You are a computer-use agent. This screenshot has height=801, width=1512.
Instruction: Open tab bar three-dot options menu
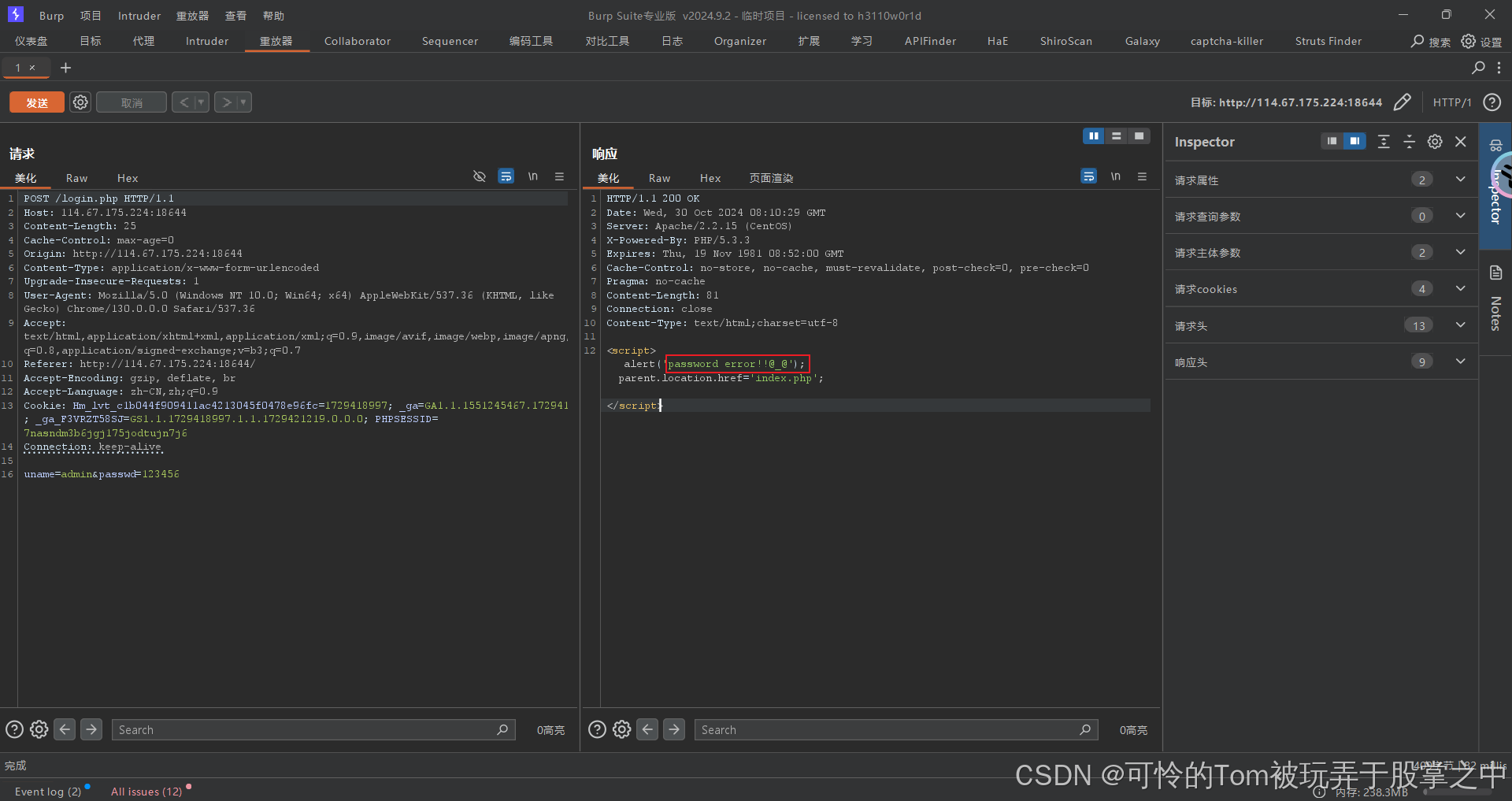point(1499,68)
